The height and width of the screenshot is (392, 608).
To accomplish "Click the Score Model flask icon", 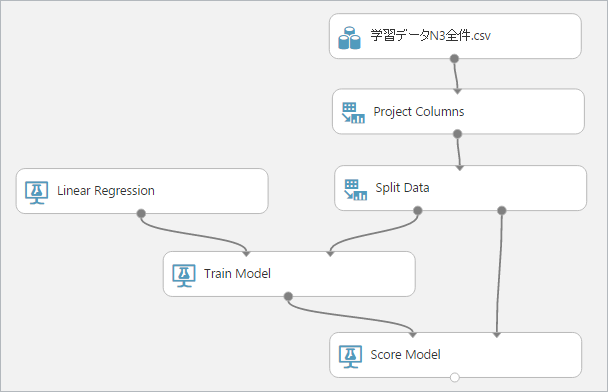I will [x=351, y=356].
